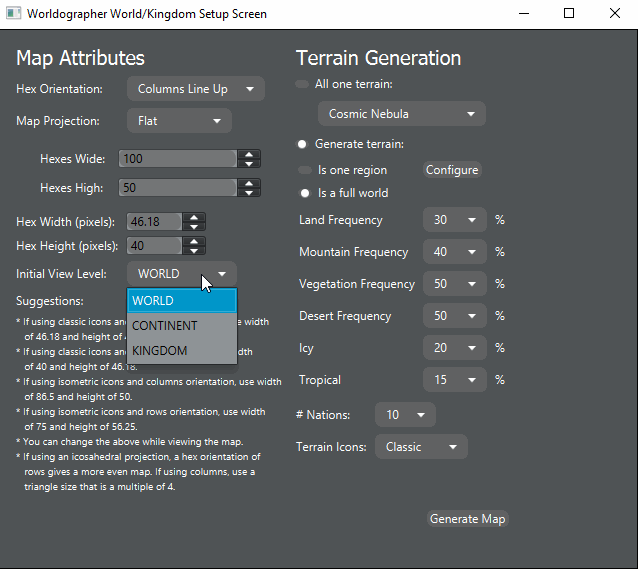Open Map Projection Flat dropdown
This screenshot has height=569, width=638.
click(179, 121)
